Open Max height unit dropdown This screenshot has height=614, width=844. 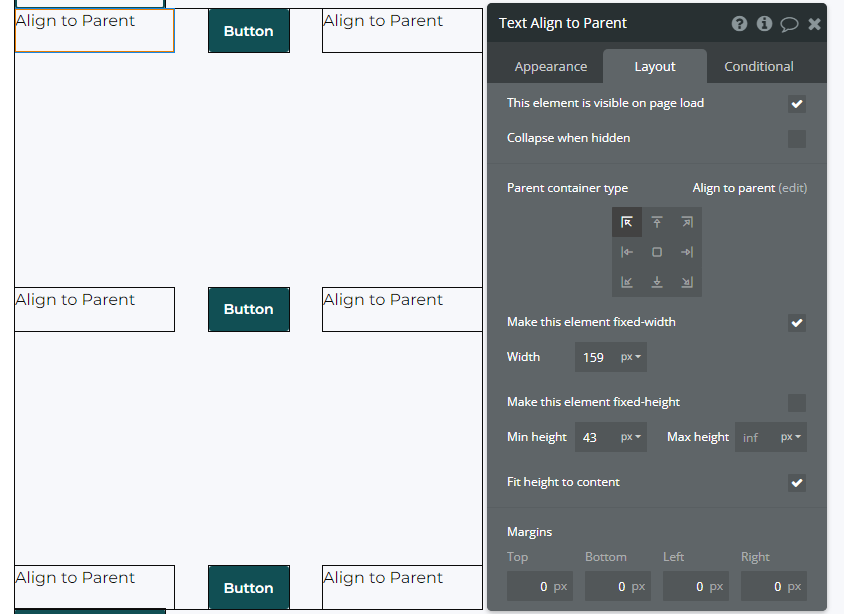[x=791, y=437]
